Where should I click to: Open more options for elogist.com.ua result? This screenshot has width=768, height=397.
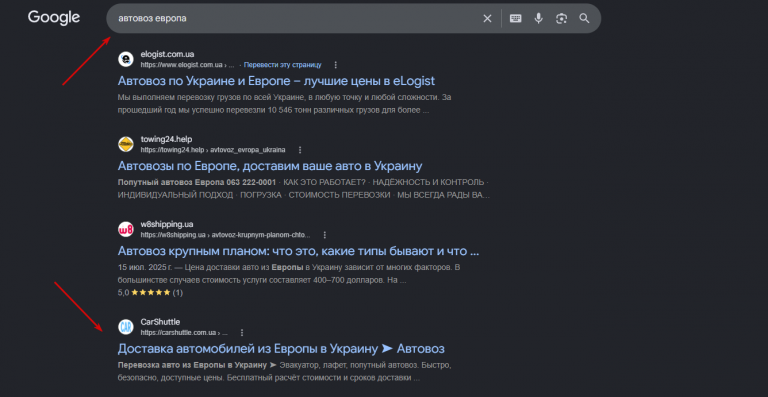pos(336,65)
